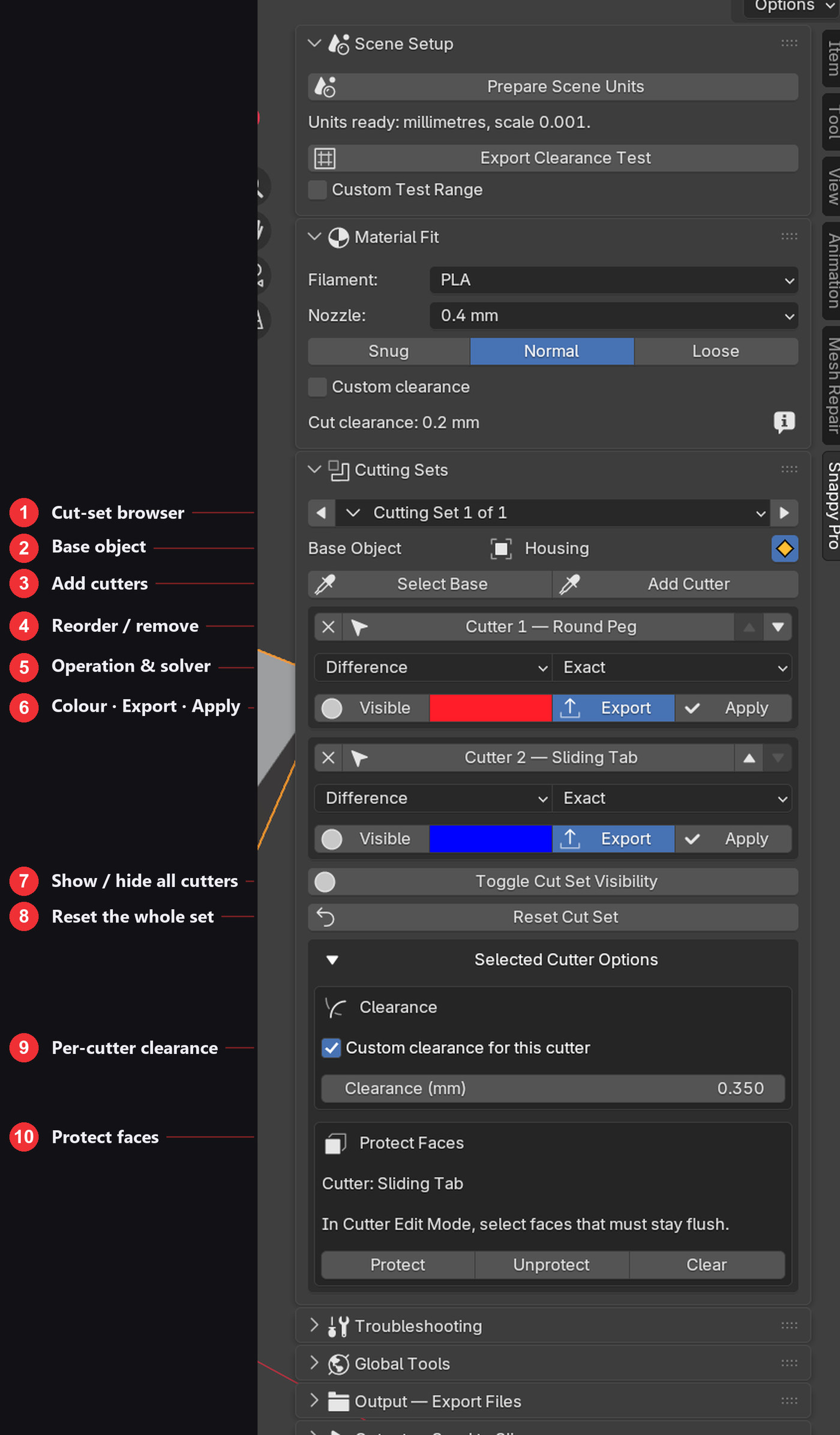Switch to the Tool sidebar tab
The image size is (840, 1435).
point(832,122)
